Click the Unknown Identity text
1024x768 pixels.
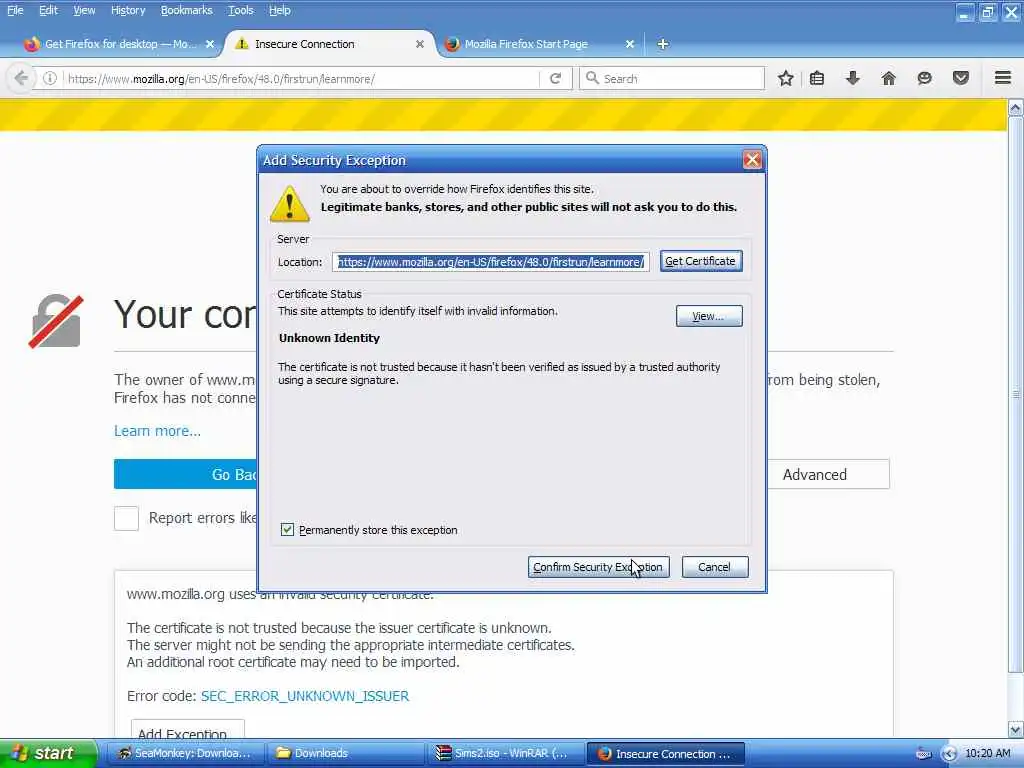click(329, 338)
